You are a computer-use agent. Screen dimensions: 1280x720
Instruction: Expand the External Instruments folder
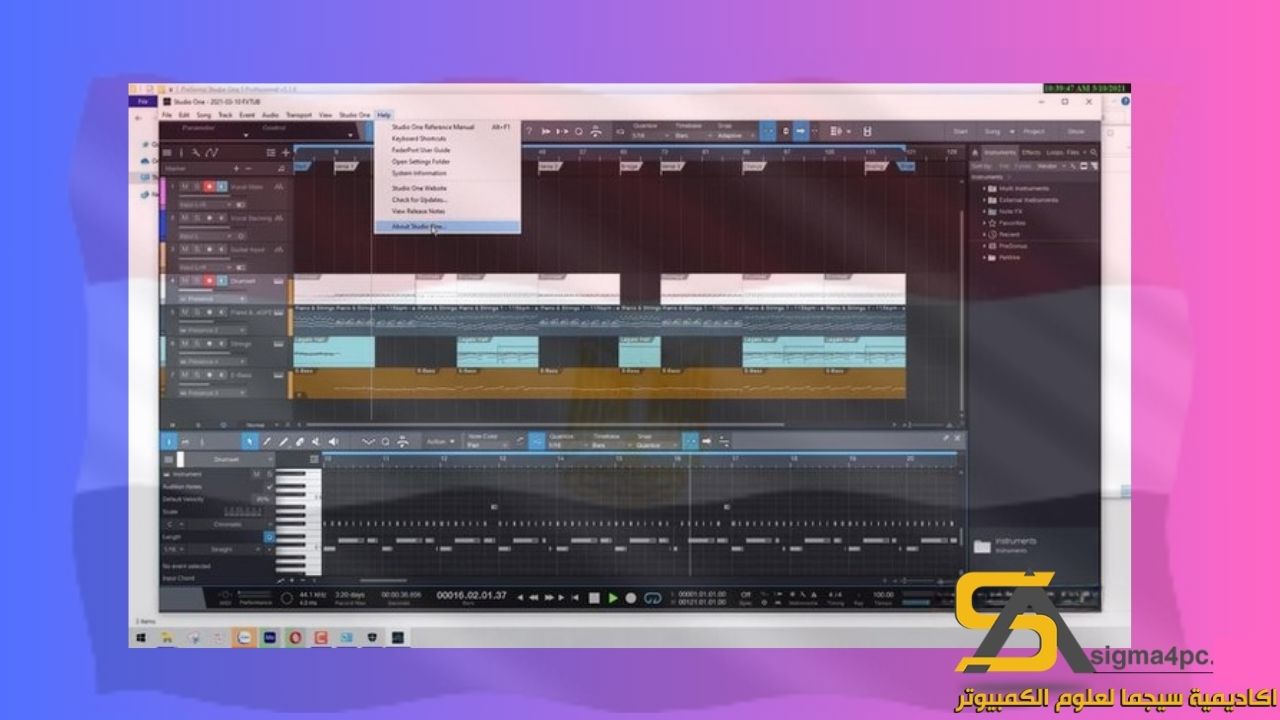[985, 199]
